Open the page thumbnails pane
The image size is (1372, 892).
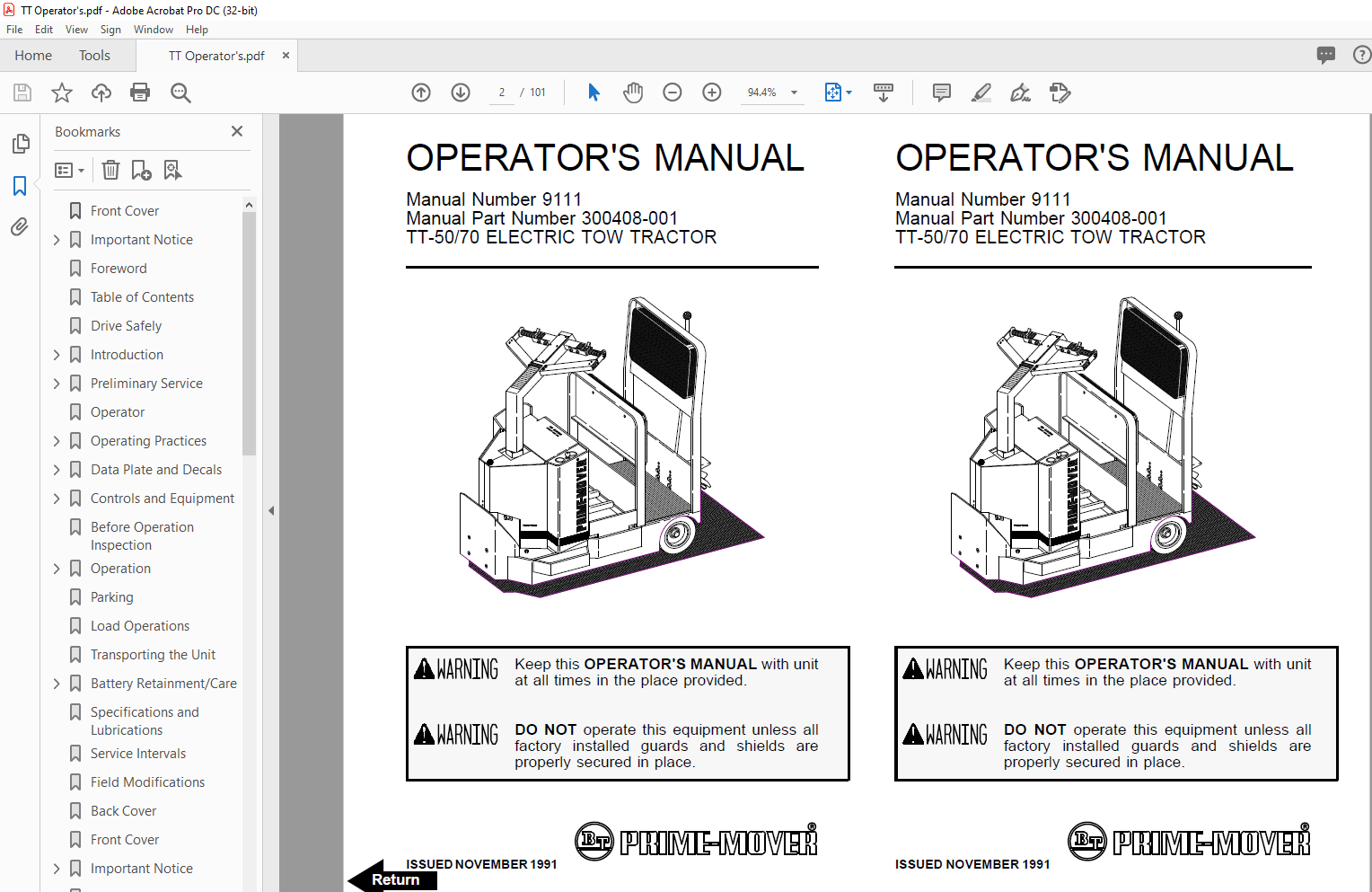20,144
